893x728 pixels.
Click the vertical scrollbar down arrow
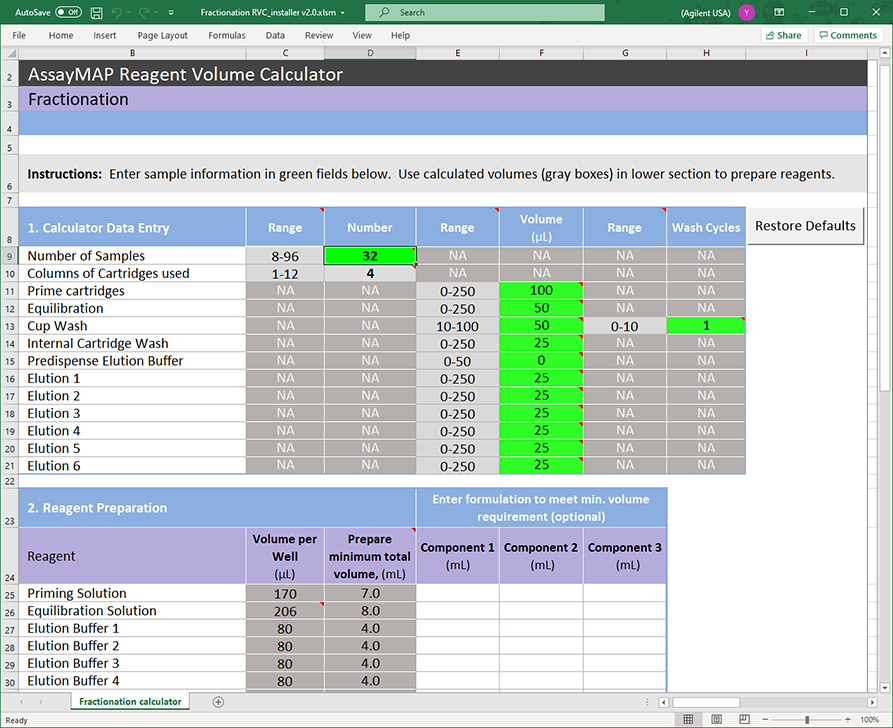pos(884,687)
